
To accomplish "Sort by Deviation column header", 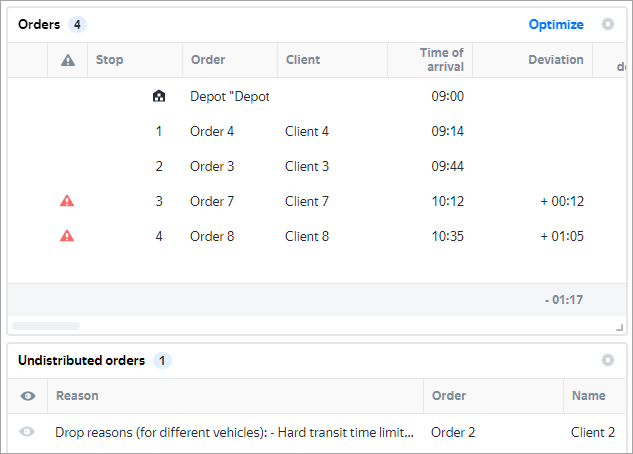I will (555, 60).
